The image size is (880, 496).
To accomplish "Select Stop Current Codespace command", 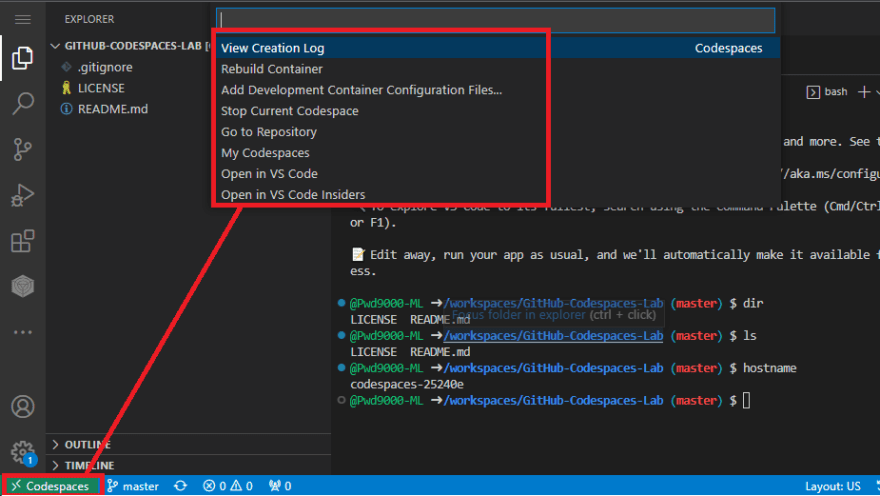I will tap(497, 111).
